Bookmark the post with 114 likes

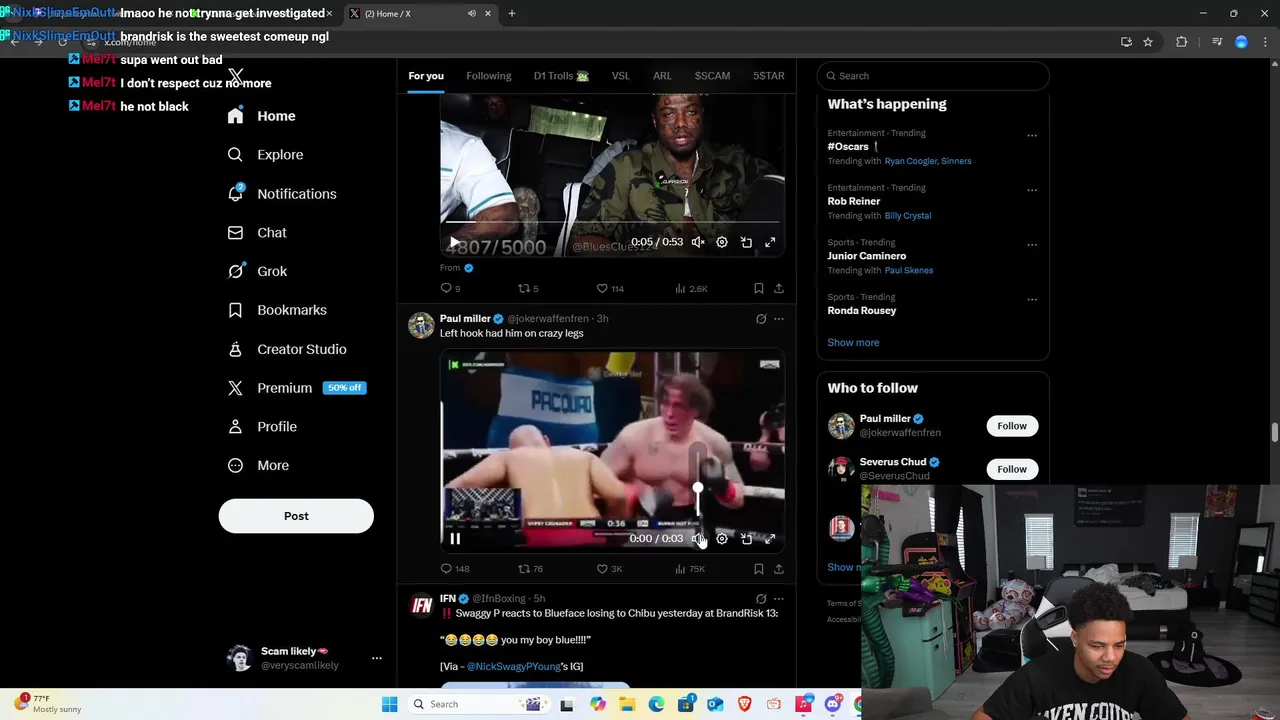coord(758,288)
